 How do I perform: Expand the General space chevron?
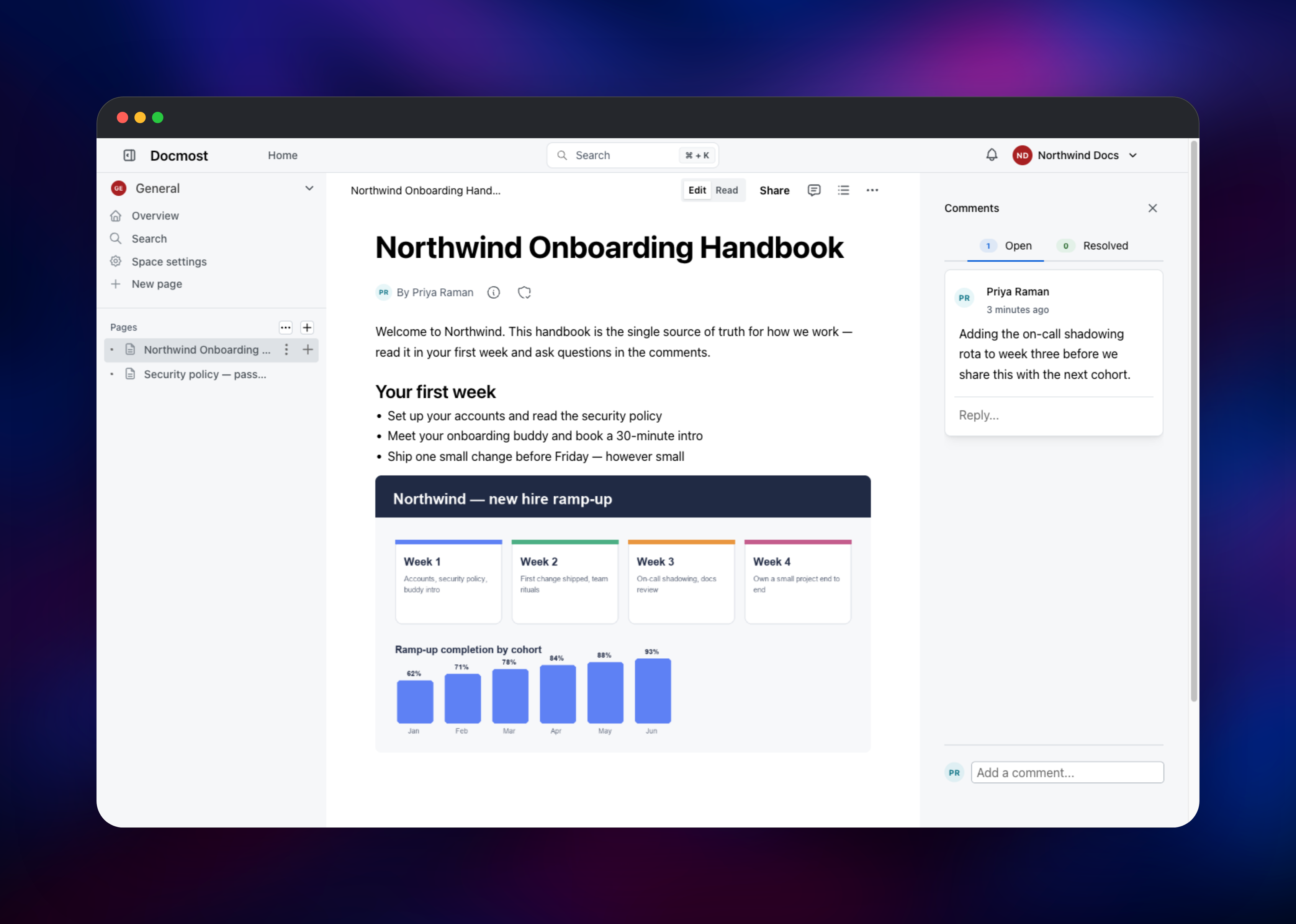pos(309,188)
